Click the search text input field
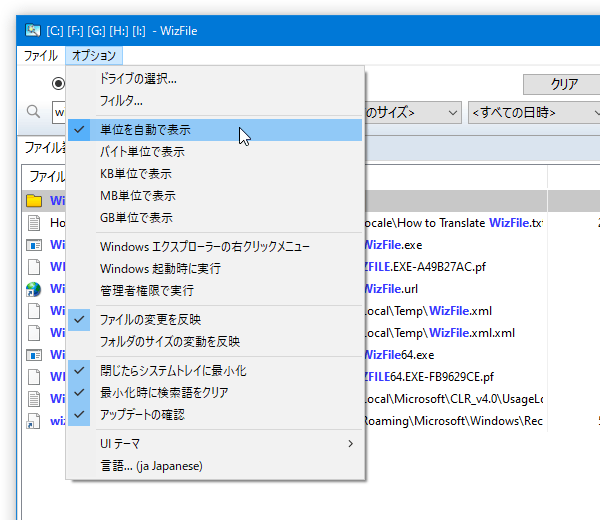This screenshot has width=600, height=520. (x=59, y=112)
